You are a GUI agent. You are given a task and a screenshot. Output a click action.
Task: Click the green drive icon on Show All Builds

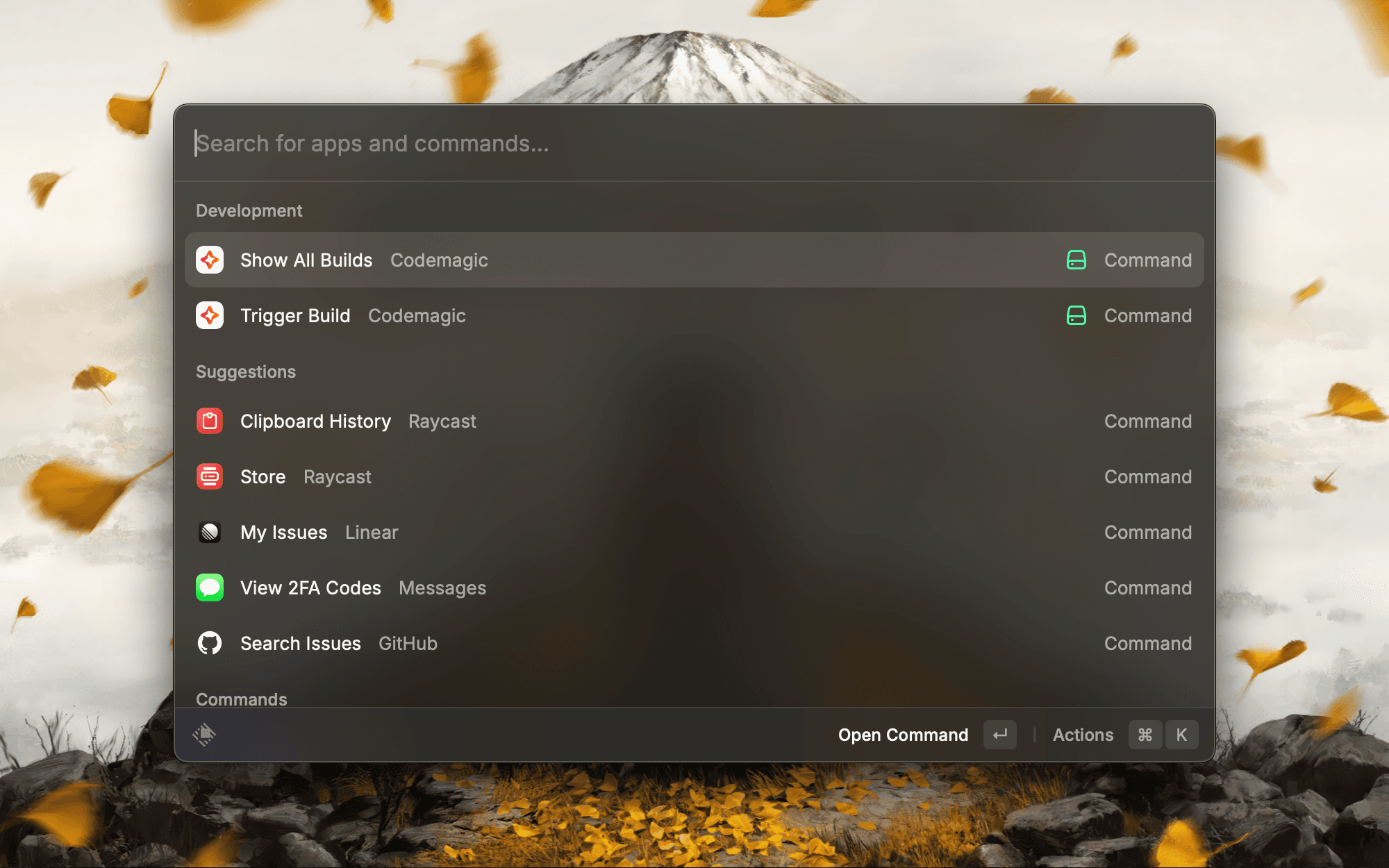pyautogui.click(x=1076, y=260)
